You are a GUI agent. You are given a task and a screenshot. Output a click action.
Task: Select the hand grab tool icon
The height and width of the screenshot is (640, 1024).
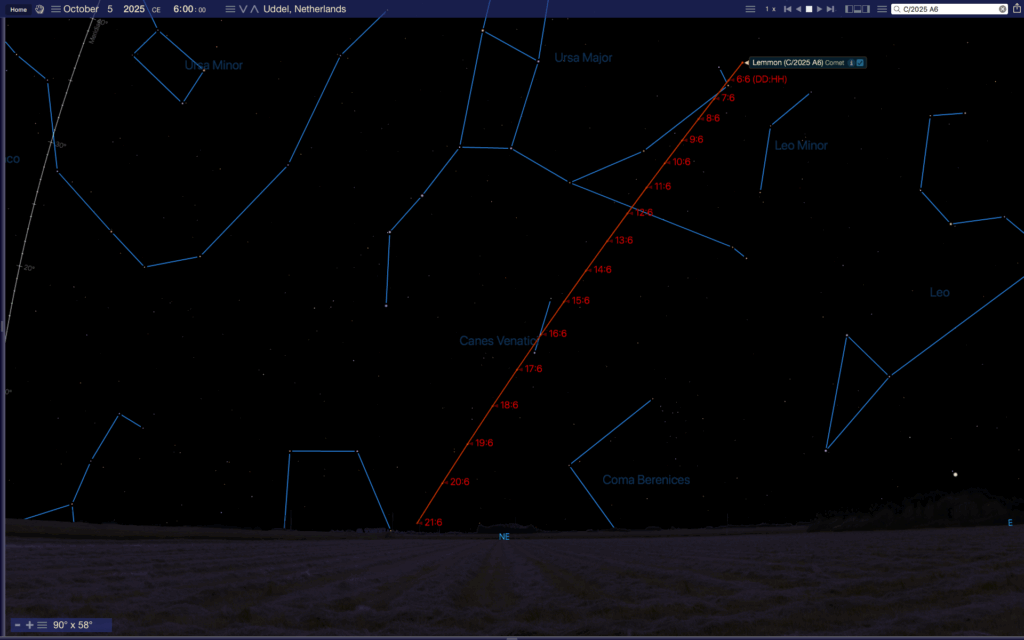pyautogui.click(x=39, y=9)
